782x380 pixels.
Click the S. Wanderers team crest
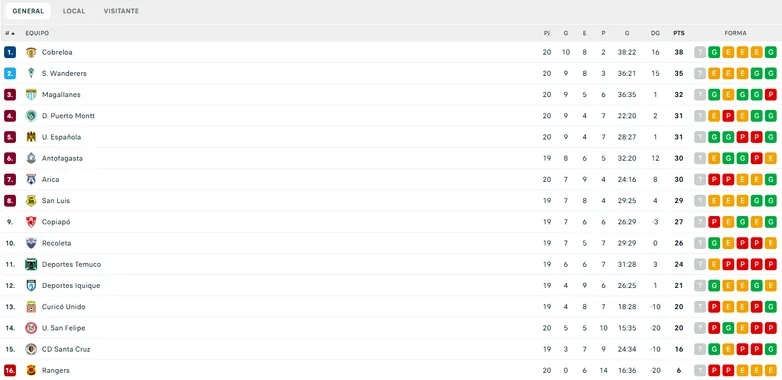(x=31, y=73)
